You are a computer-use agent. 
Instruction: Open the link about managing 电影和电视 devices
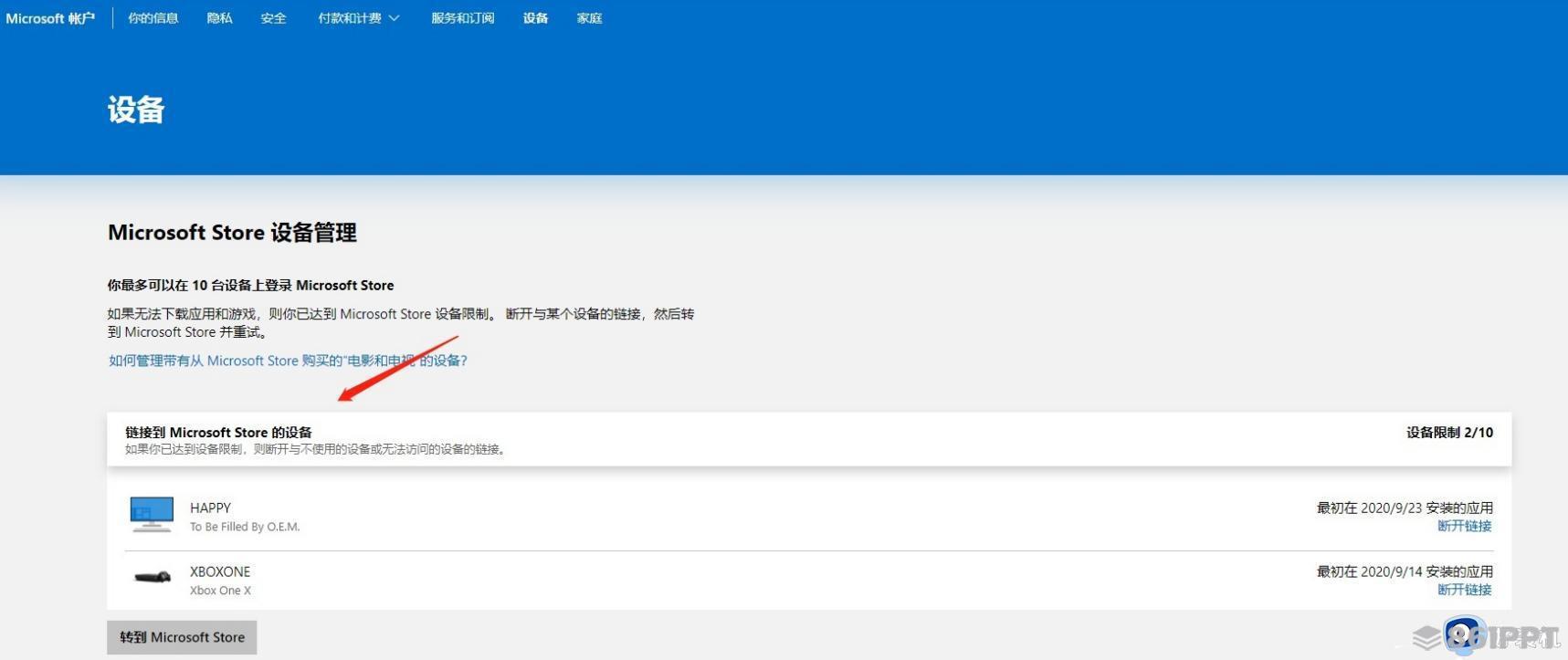288,361
